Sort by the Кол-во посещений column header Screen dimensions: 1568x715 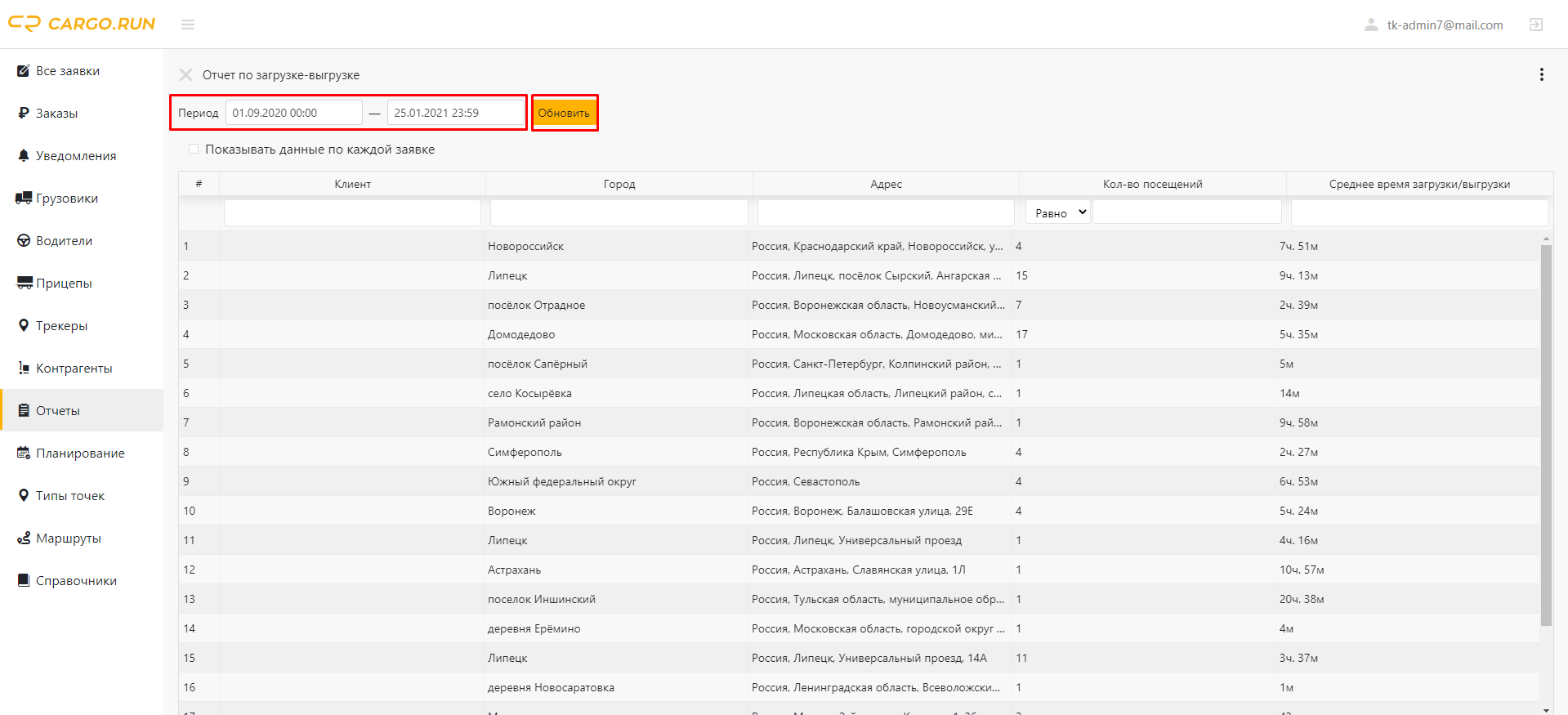point(1152,184)
